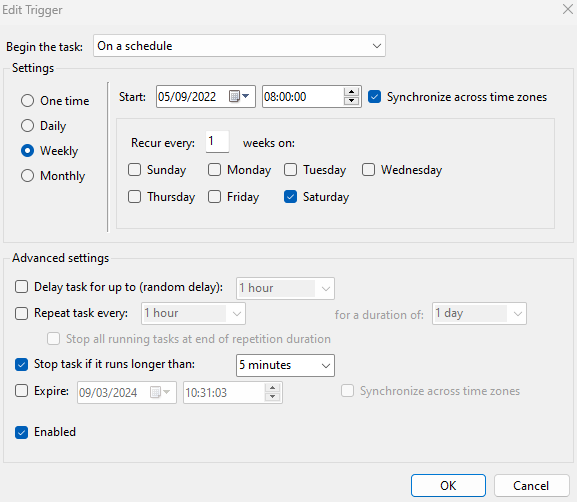Uncheck the Enabled checkbox
The image size is (577, 502).
(x=21, y=432)
